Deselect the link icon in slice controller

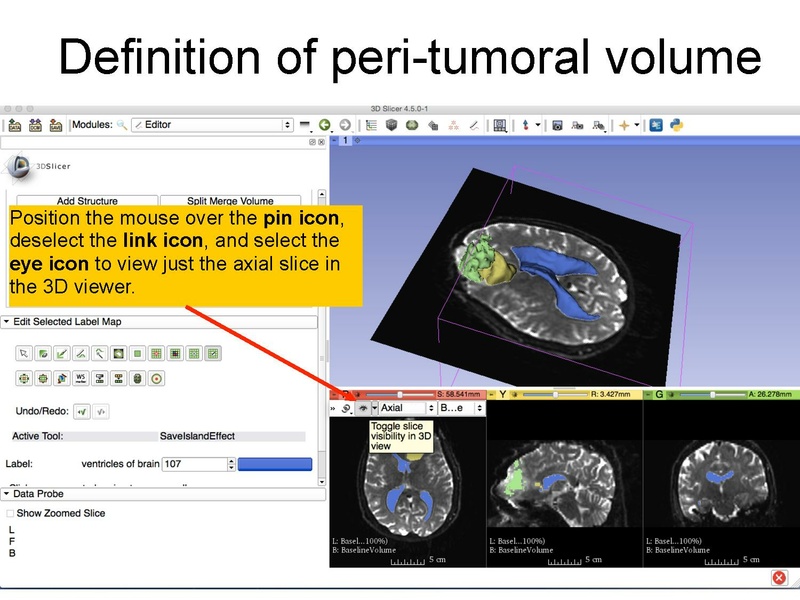click(346, 407)
